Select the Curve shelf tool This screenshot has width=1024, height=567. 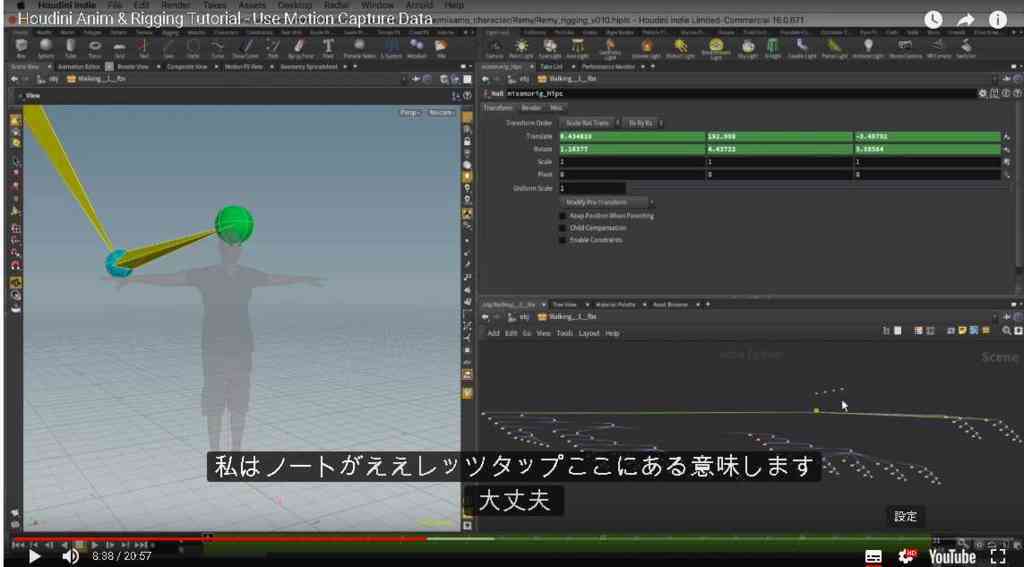[x=217, y=48]
